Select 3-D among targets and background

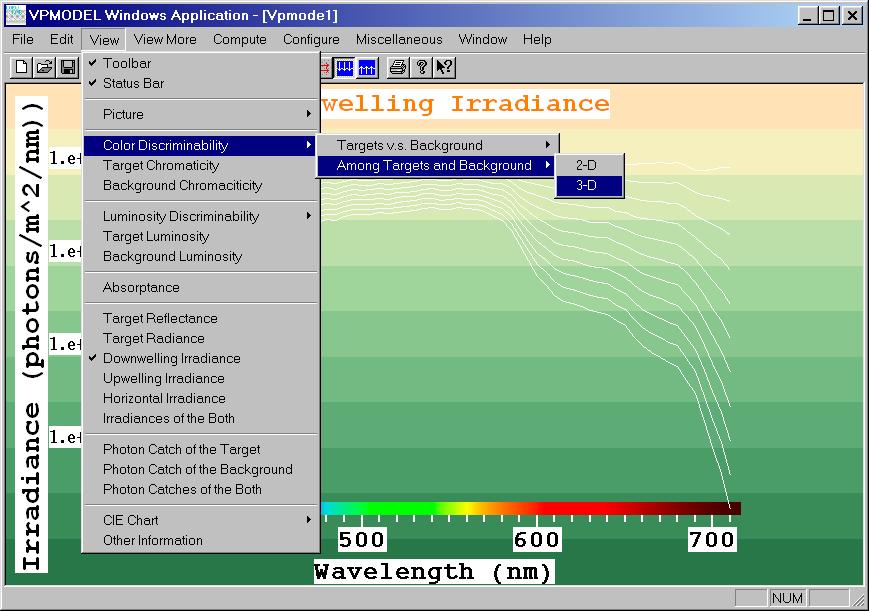click(589, 186)
